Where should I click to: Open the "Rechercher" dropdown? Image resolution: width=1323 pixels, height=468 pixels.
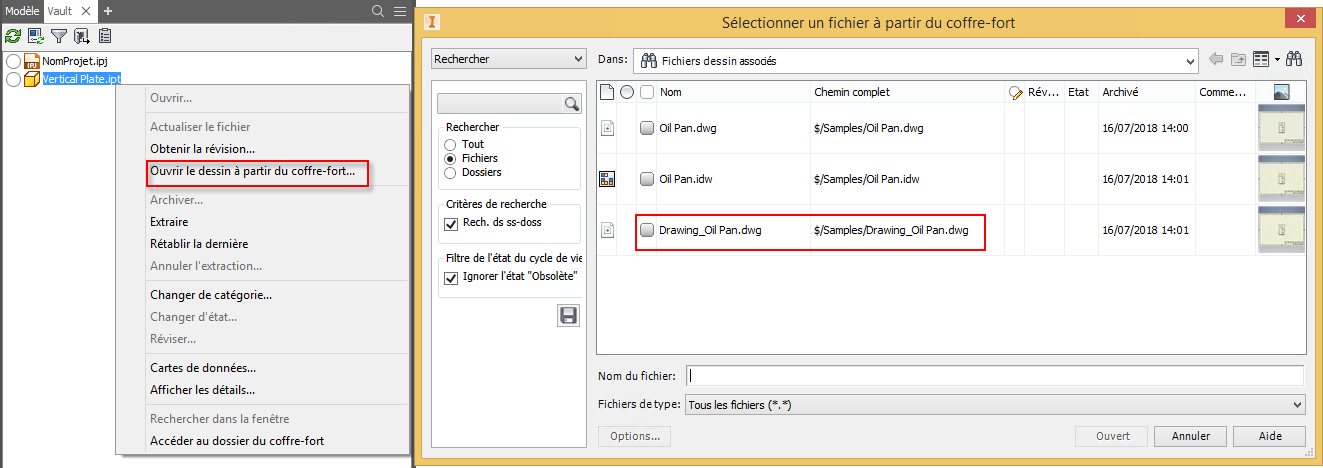point(508,60)
